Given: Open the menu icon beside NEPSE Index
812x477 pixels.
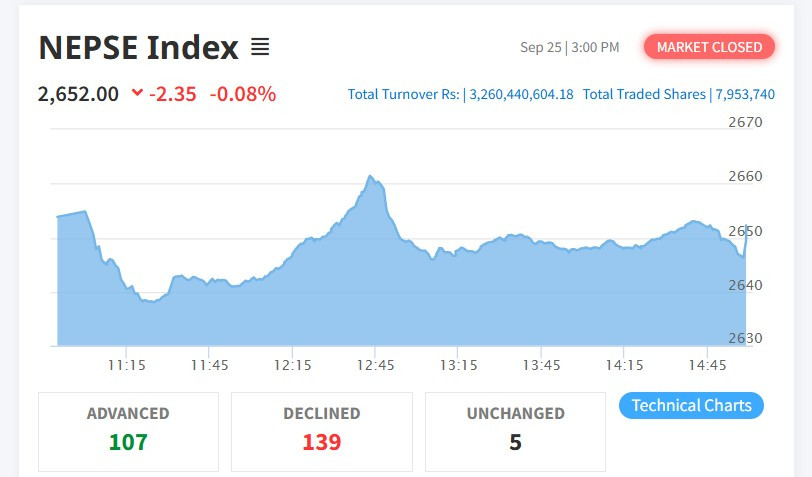Looking at the screenshot, I should point(260,47).
